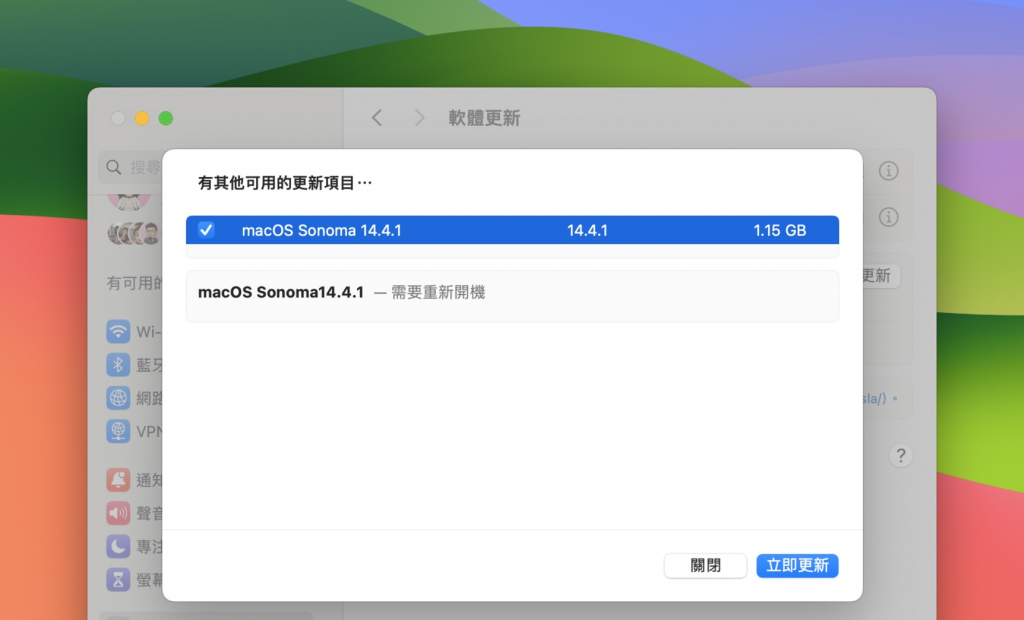Click the 軟體更新 window title
The width and height of the screenshot is (1024, 620).
click(485, 118)
